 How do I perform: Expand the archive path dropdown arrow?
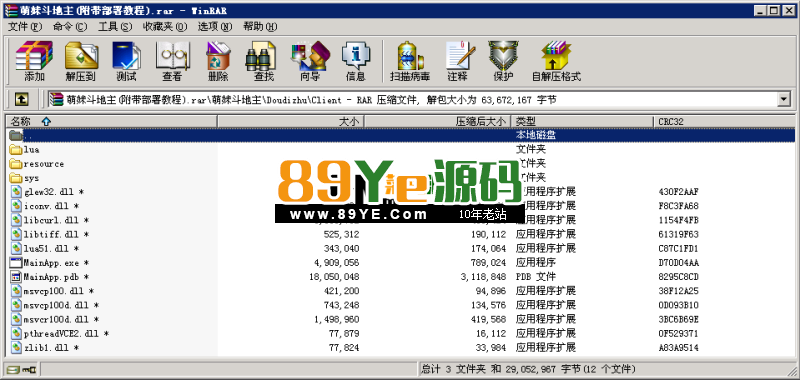pyautogui.click(x=784, y=99)
